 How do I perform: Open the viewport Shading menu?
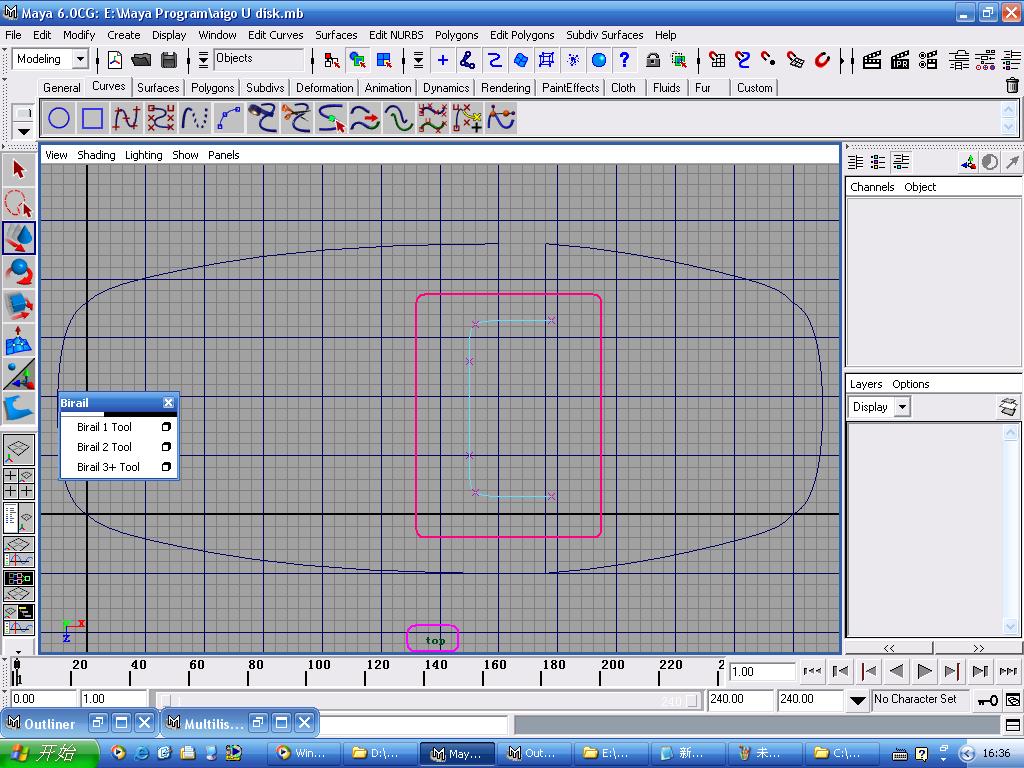tap(96, 155)
